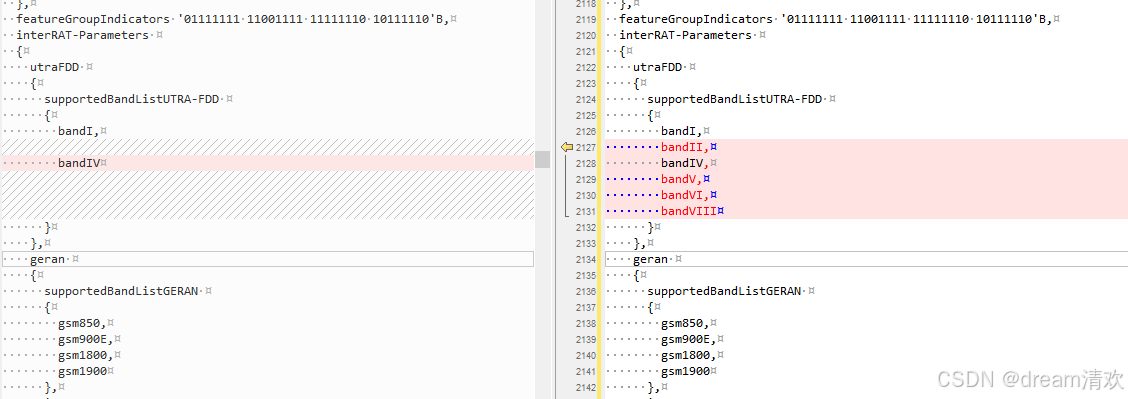
Task: Click the yellow copy-to-left arrow at line 2127
Action: click(x=567, y=147)
